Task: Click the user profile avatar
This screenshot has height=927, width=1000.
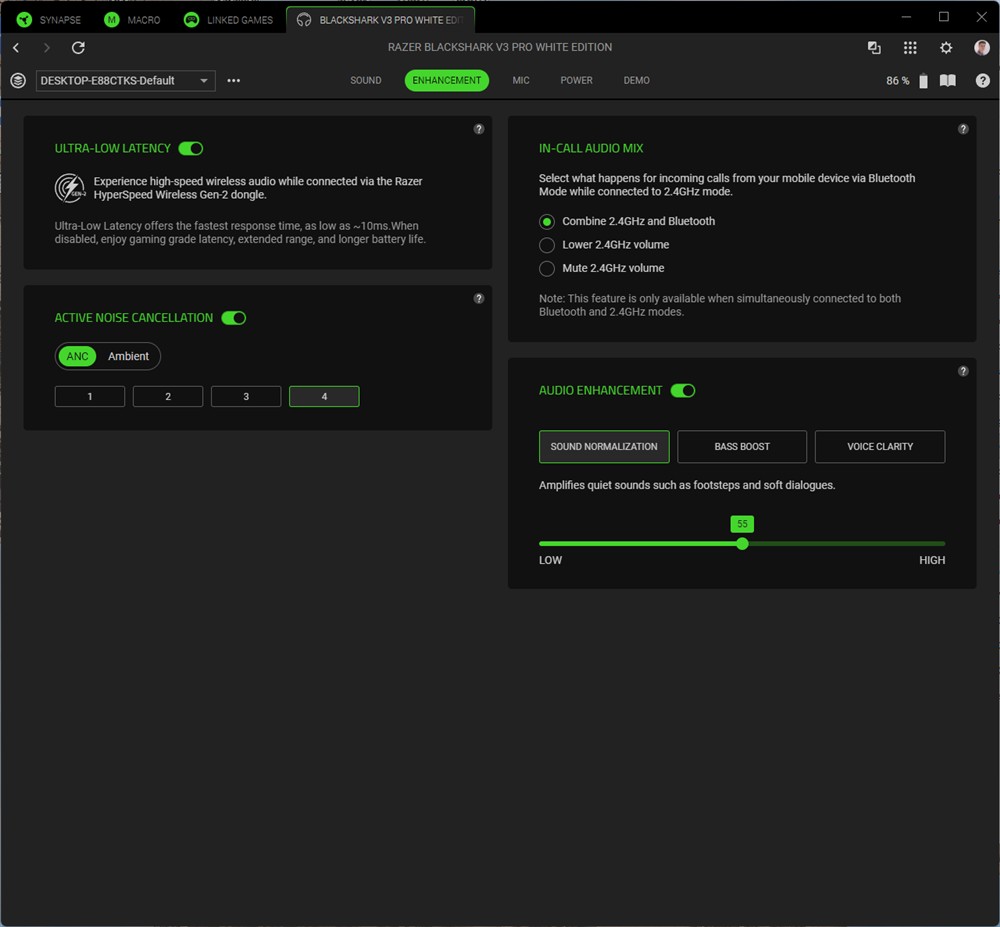Action: (982, 48)
